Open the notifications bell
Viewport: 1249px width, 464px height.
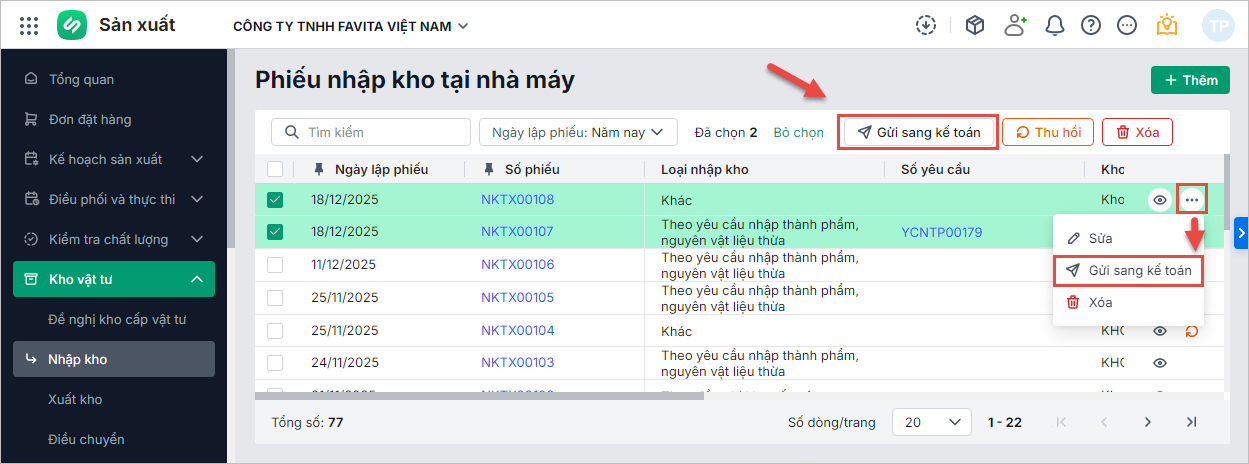pos(1054,25)
